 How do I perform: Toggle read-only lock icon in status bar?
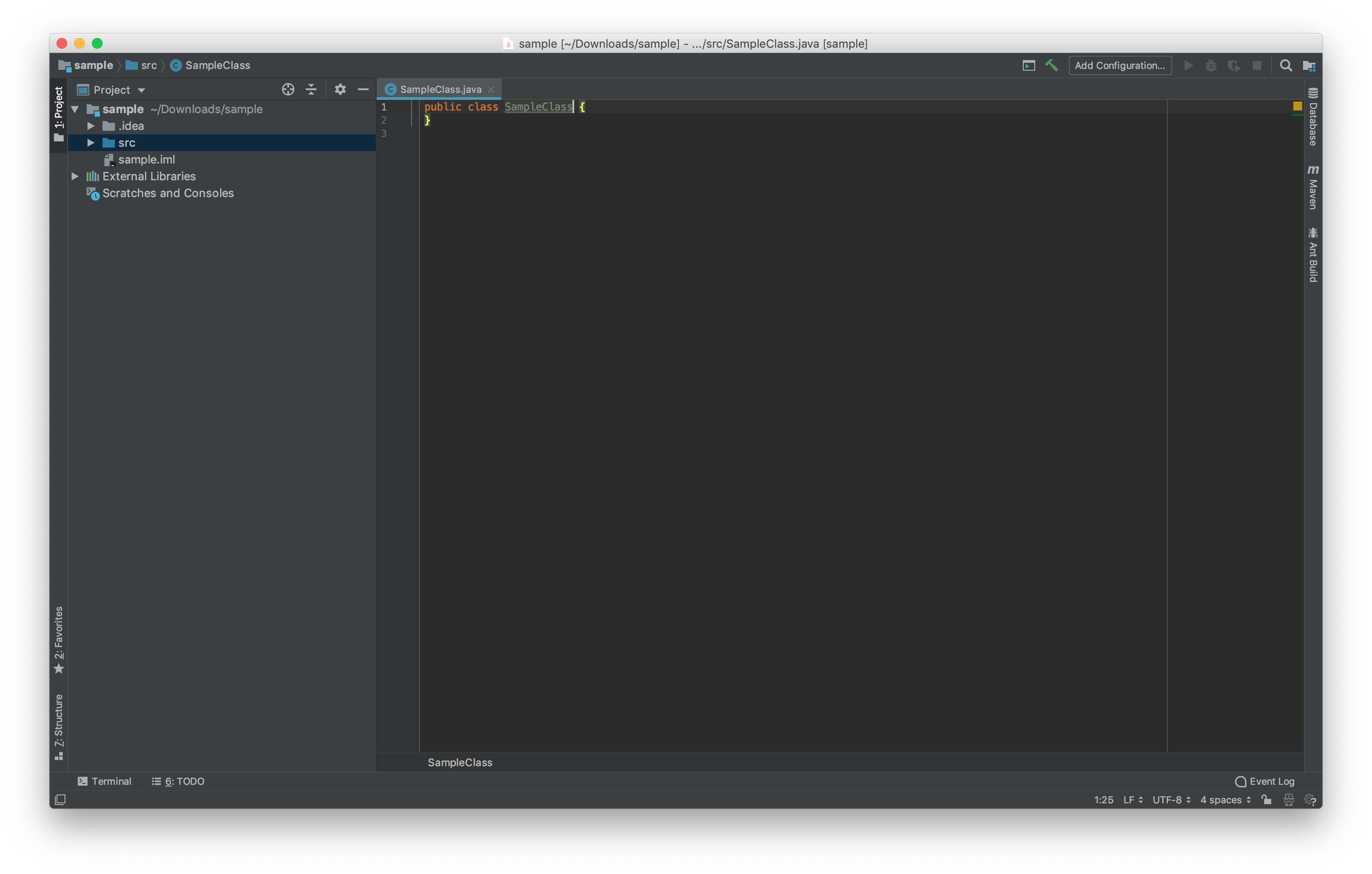click(1266, 800)
